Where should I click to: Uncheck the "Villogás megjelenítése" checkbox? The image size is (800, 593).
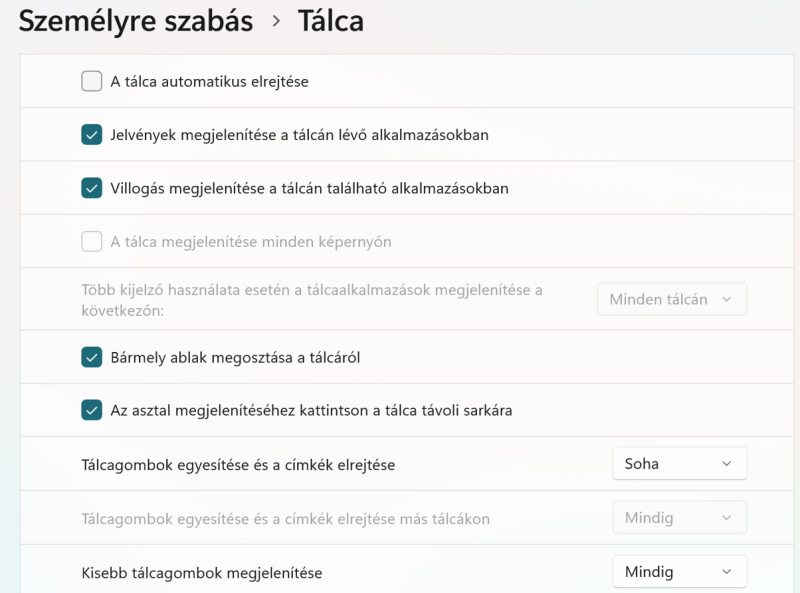click(x=92, y=188)
